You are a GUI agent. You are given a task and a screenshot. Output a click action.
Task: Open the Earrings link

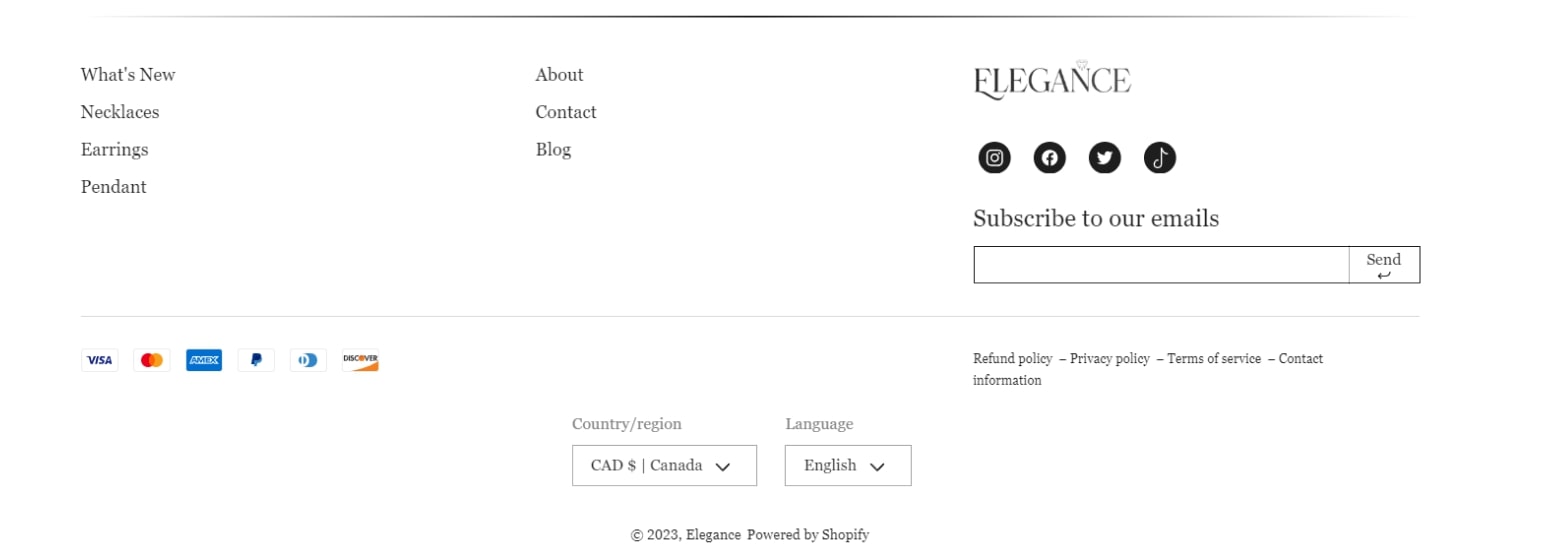(x=114, y=150)
